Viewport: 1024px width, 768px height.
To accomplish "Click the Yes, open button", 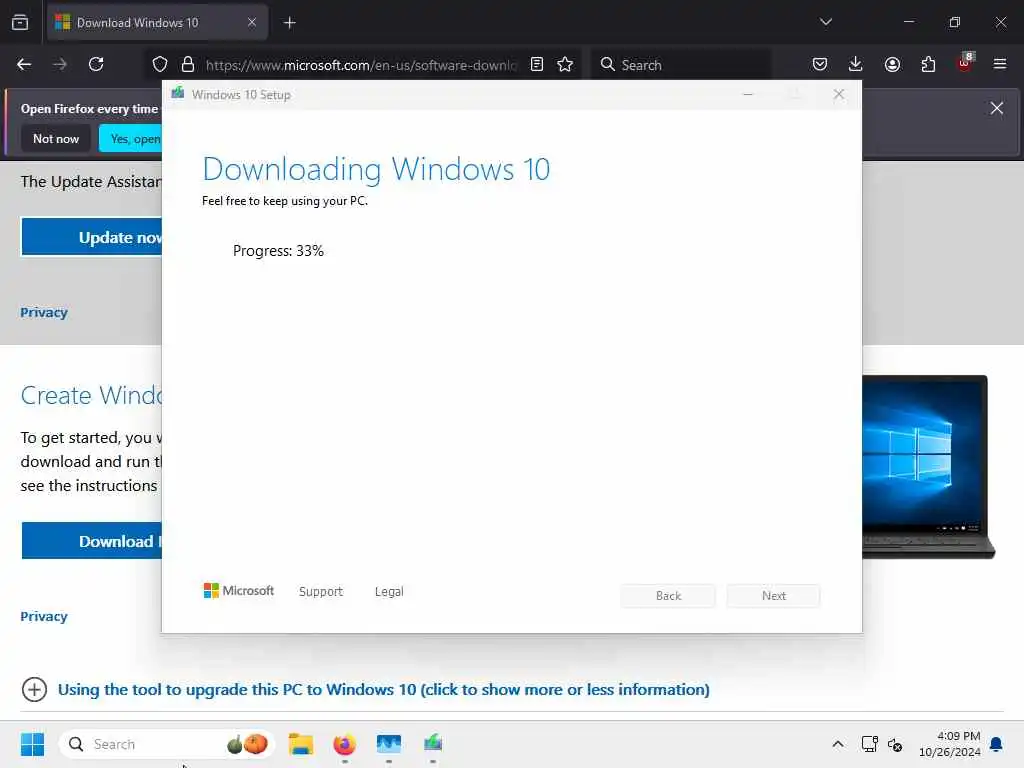I will coord(131,138).
